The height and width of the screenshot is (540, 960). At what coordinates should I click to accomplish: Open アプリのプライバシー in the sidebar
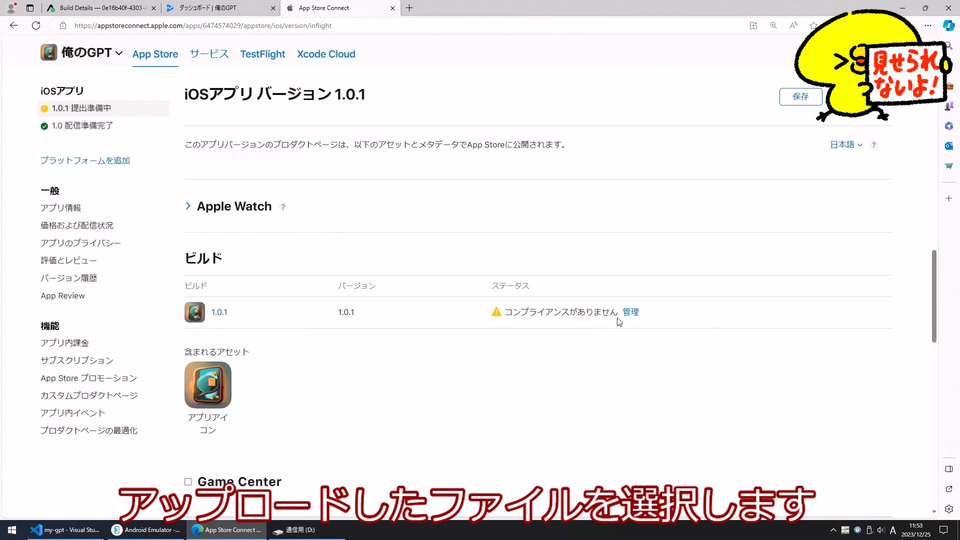[x=80, y=243]
